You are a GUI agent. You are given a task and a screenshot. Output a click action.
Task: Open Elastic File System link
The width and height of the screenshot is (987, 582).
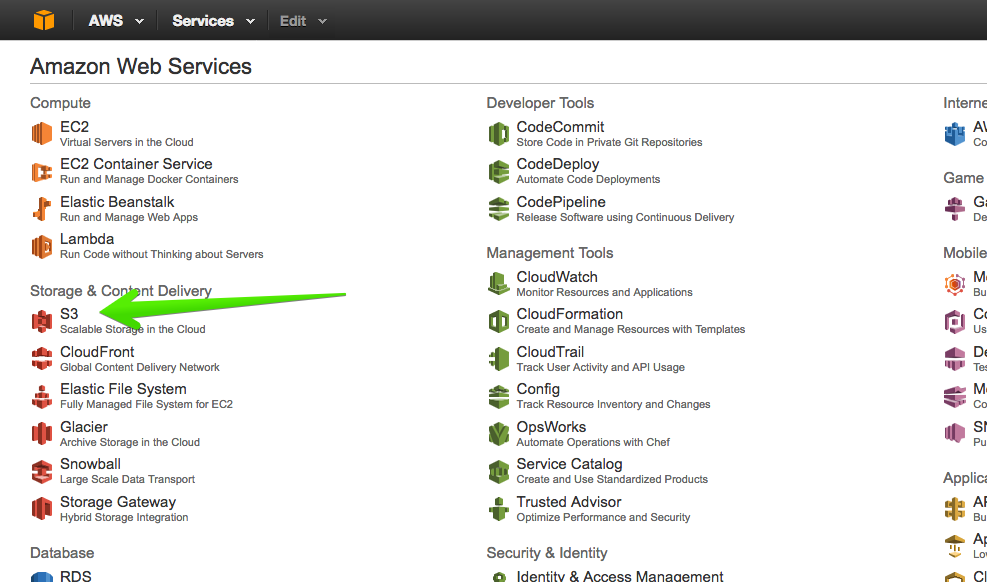coord(123,389)
